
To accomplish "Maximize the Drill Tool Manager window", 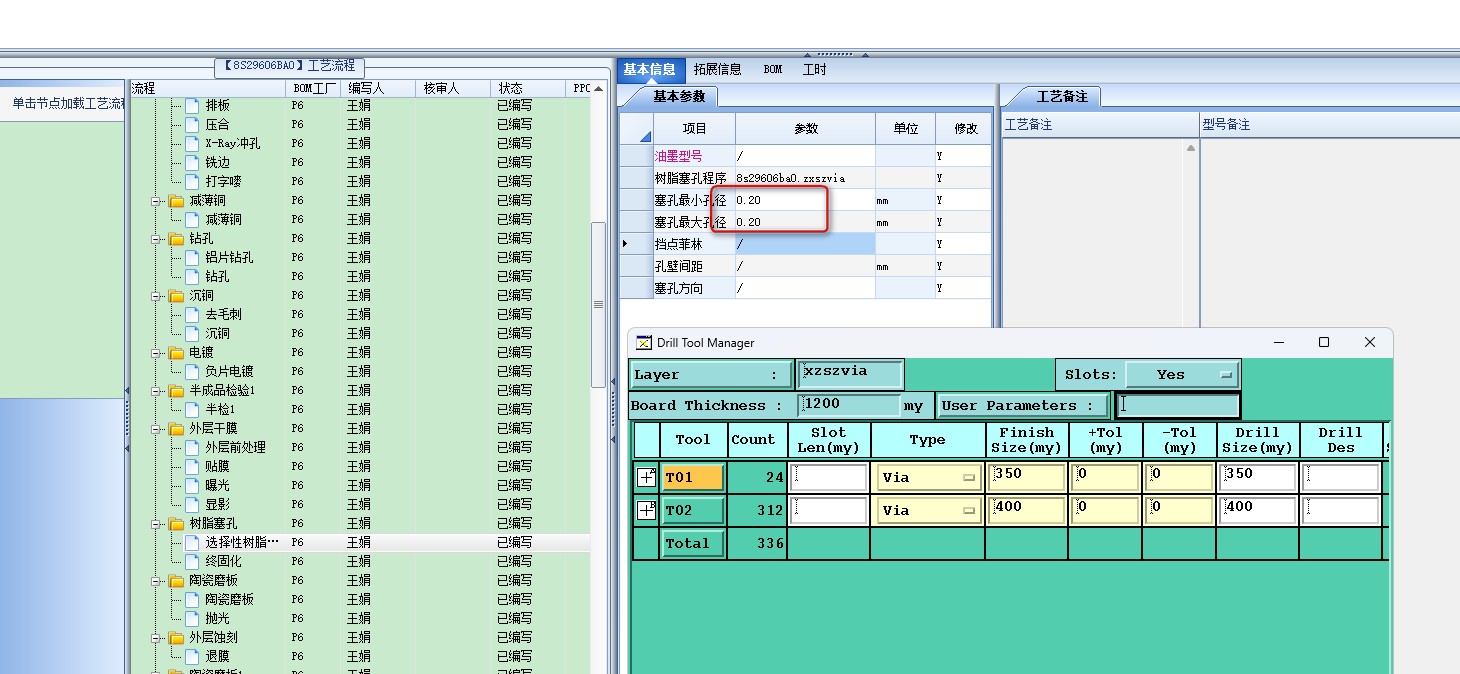I will click(x=1324, y=342).
